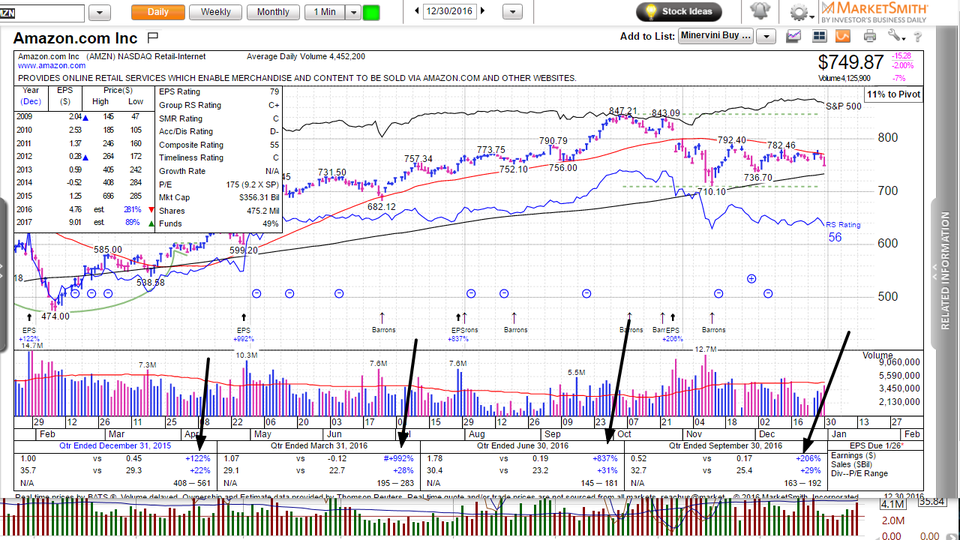Click the Stock Ideas lightbulb button

[x=679, y=12]
